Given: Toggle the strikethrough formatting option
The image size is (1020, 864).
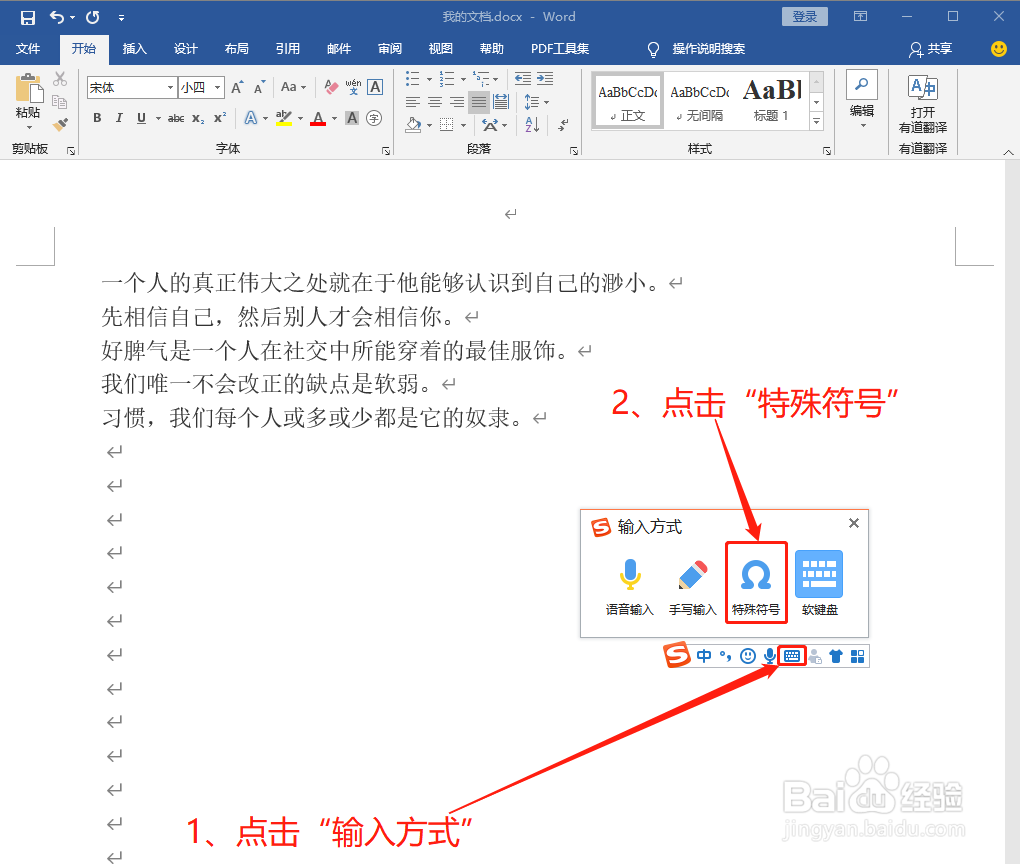Looking at the screenshot, I should pos(178,118).
